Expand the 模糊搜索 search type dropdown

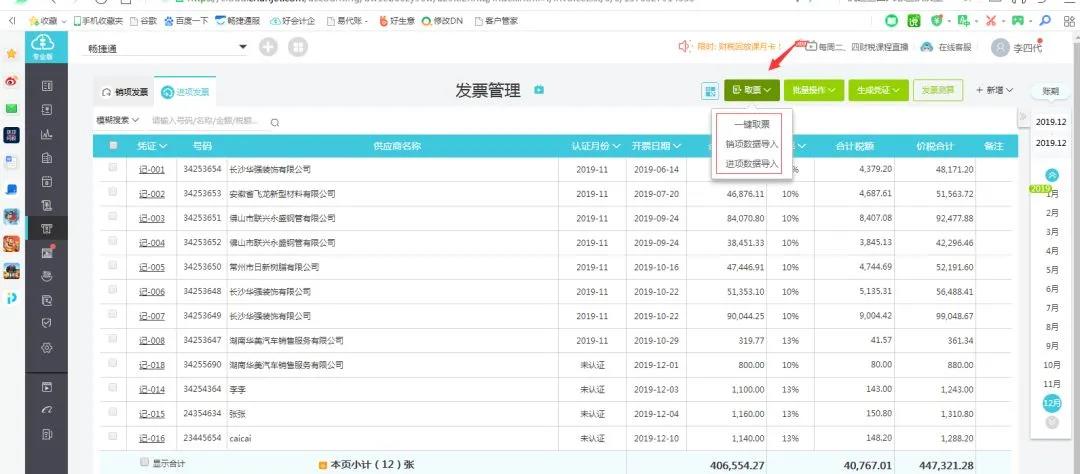117,121
